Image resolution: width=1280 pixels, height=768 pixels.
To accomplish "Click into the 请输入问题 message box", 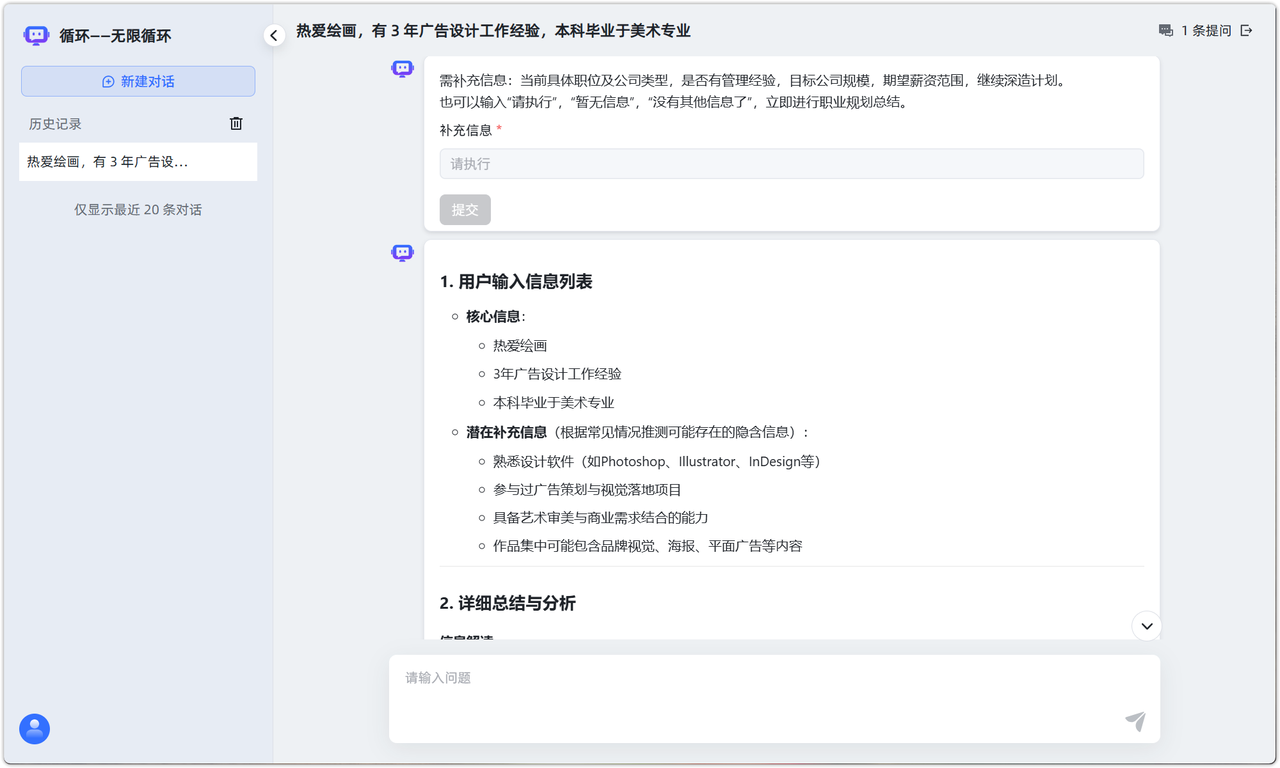I will (760, 690).
